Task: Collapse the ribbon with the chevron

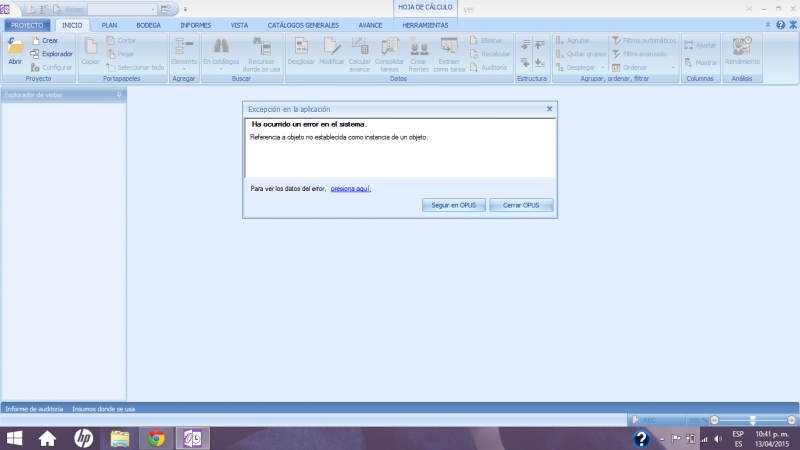Action: (x=768, y=24)
